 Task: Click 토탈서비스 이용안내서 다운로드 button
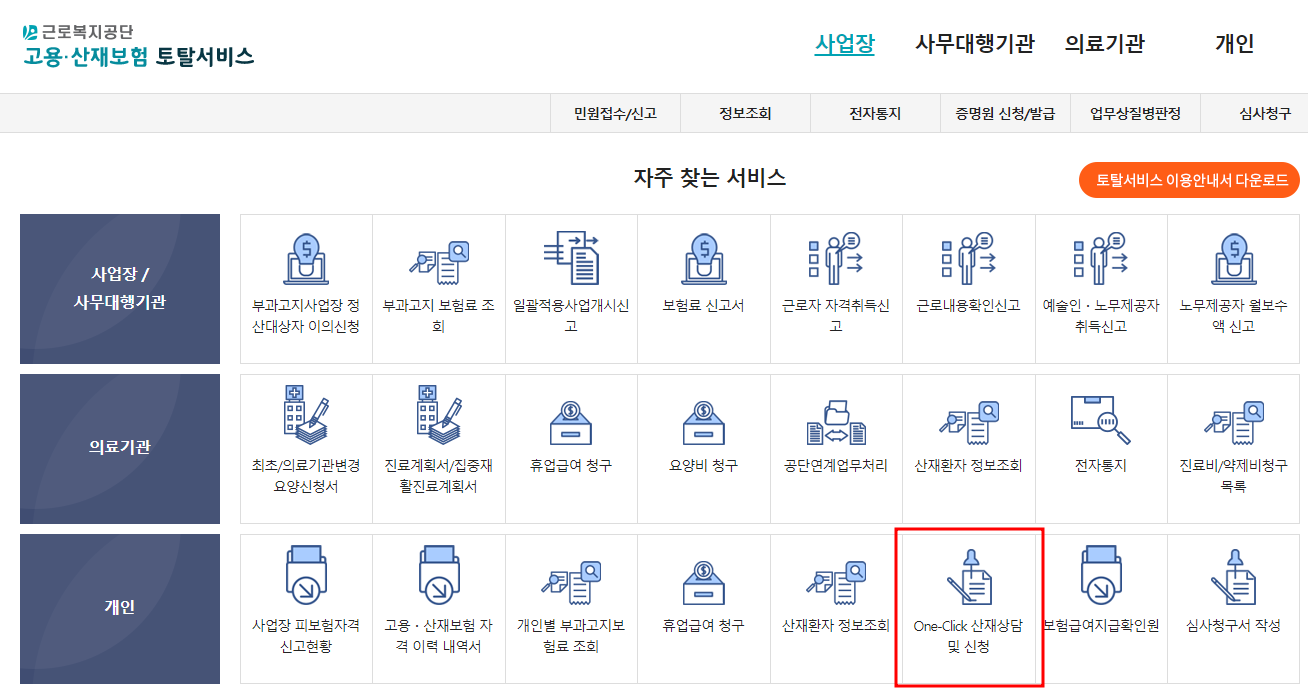[x=1189, y=180]
